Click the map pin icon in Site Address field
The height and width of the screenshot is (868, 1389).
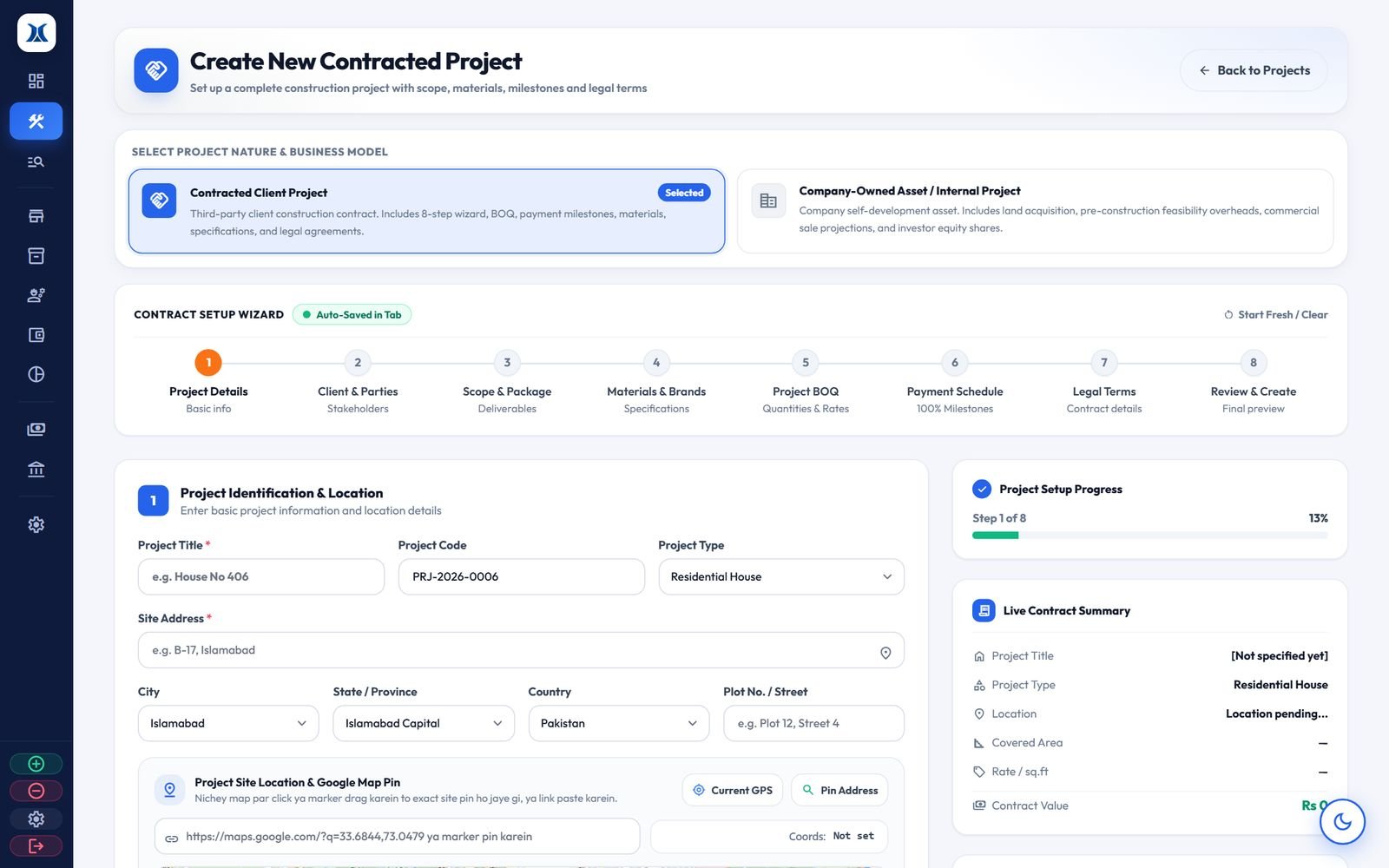[885, 653]
